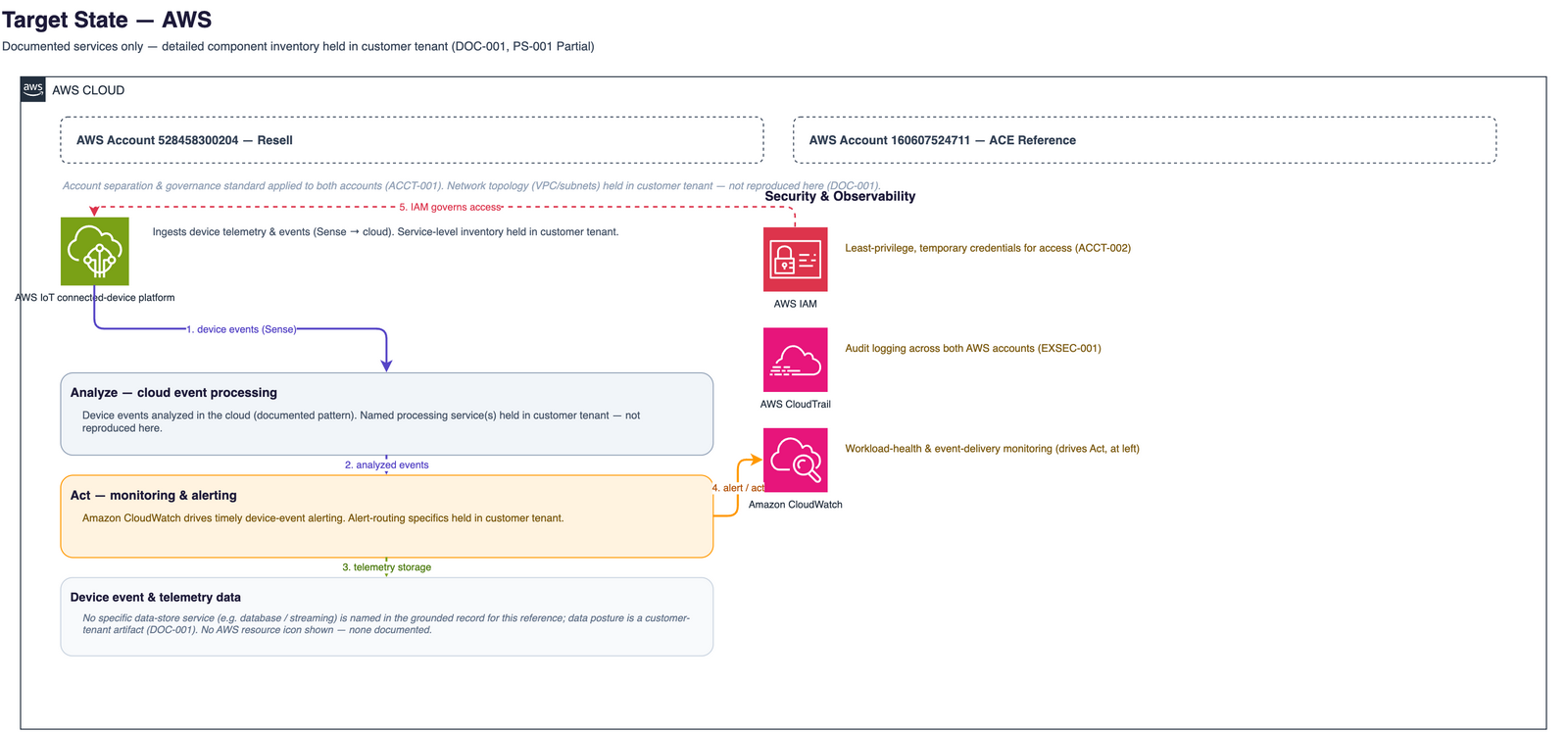This screenshot has width=1568, height=732.
Task: Select the AWS IAM icon
Action: [x=796, y=260]
